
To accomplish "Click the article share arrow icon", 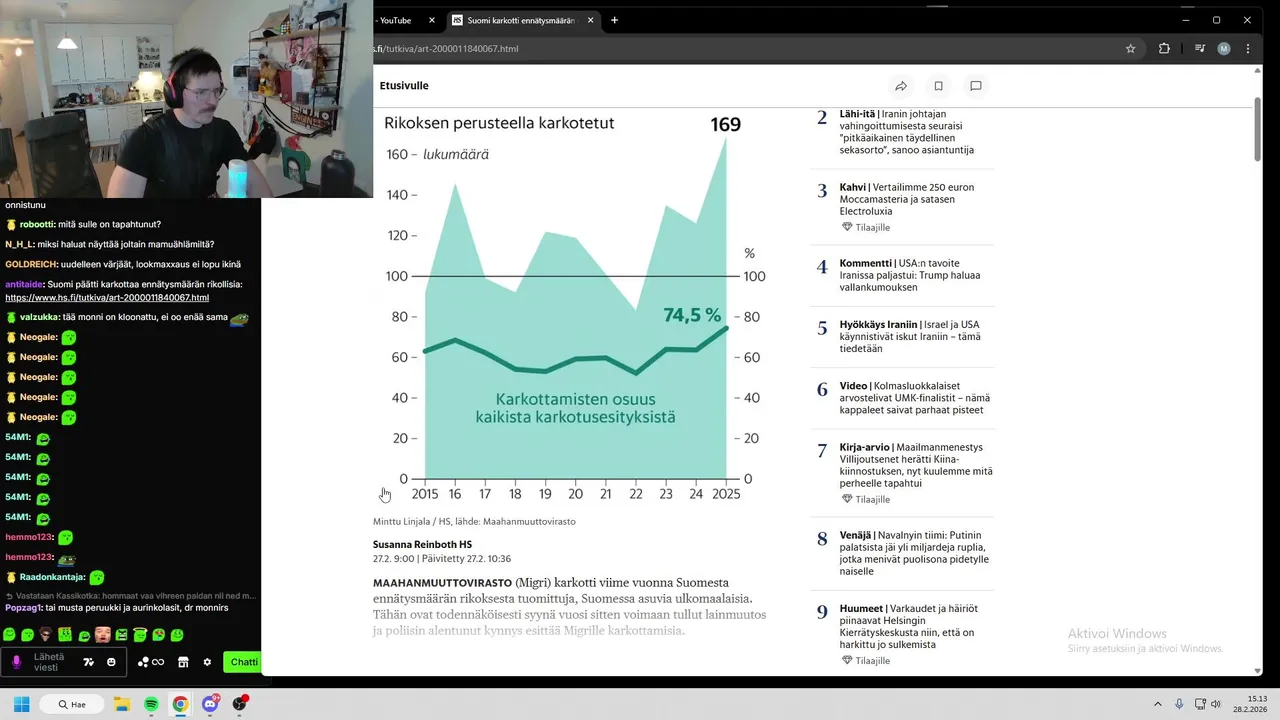I will pyautogui.click(x=901, y=86).
